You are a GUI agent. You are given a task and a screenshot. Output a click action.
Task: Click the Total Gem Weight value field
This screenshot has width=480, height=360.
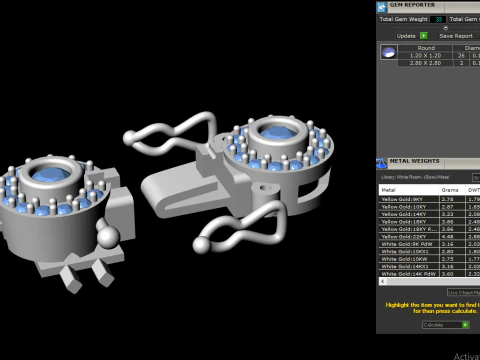pyautogui.click(x=438, y=19)
